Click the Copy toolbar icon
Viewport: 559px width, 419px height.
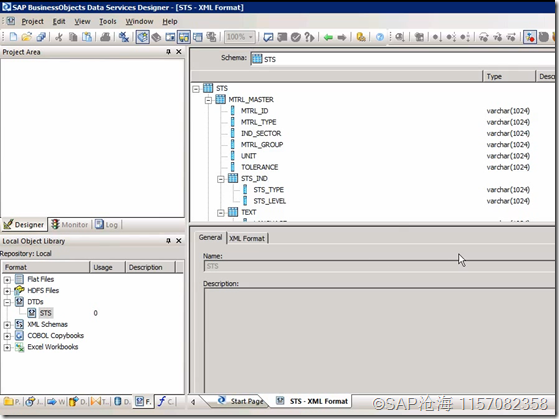click(x=73, y=37)
